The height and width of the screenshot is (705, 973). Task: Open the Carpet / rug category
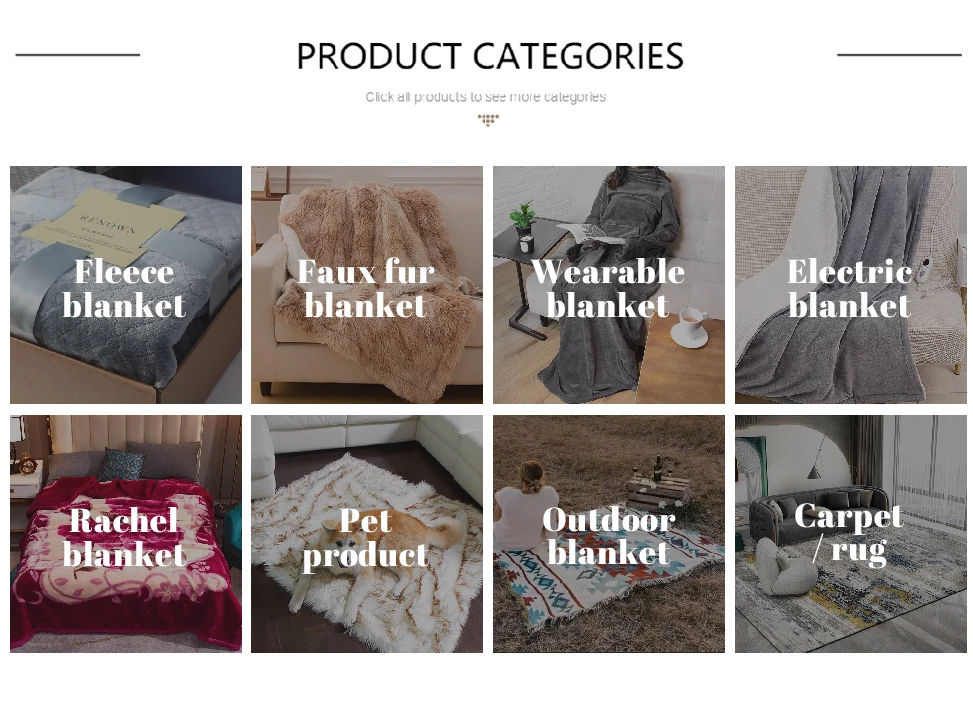[851, 534]
